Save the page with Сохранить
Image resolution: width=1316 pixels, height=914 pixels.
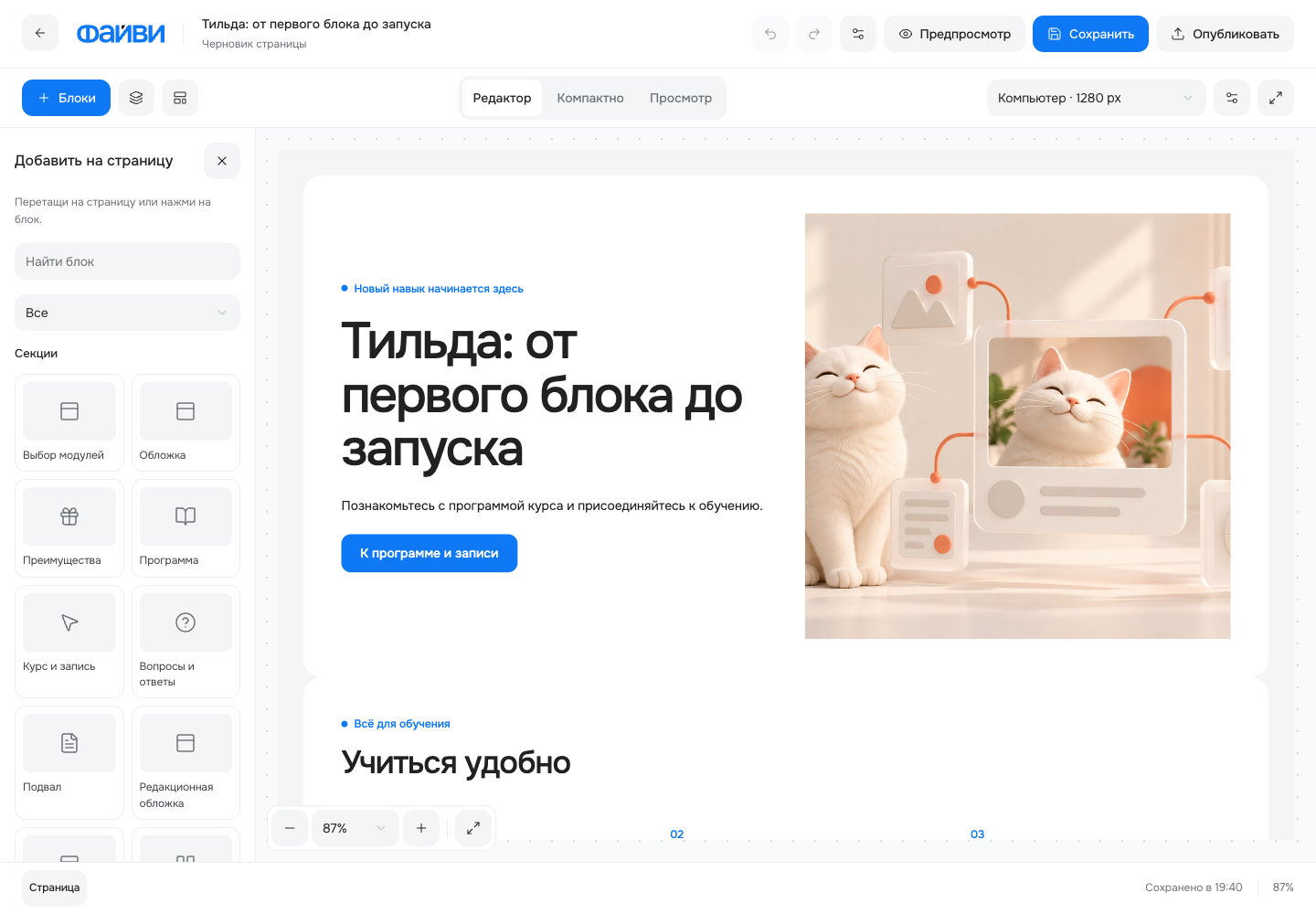(x=1090, y=34)
